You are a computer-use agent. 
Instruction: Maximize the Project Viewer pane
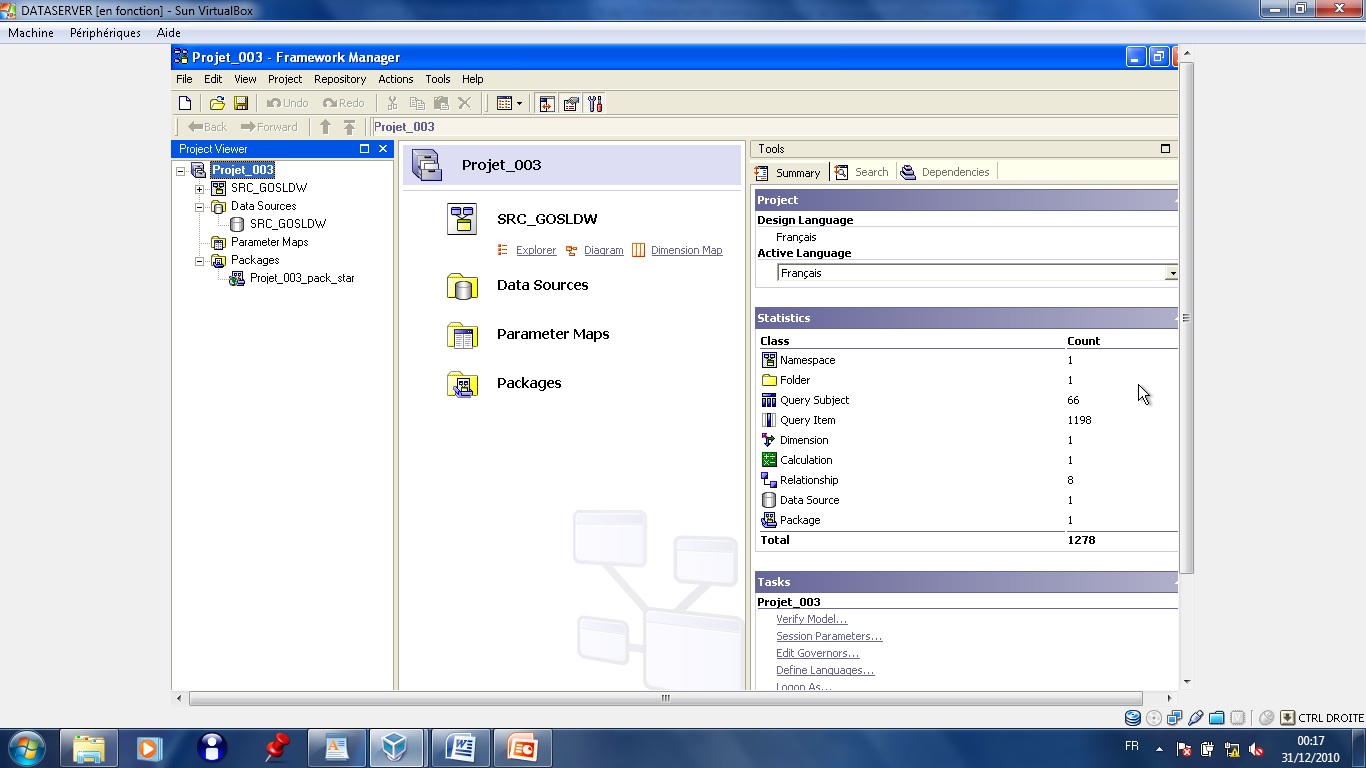(365, 149)
